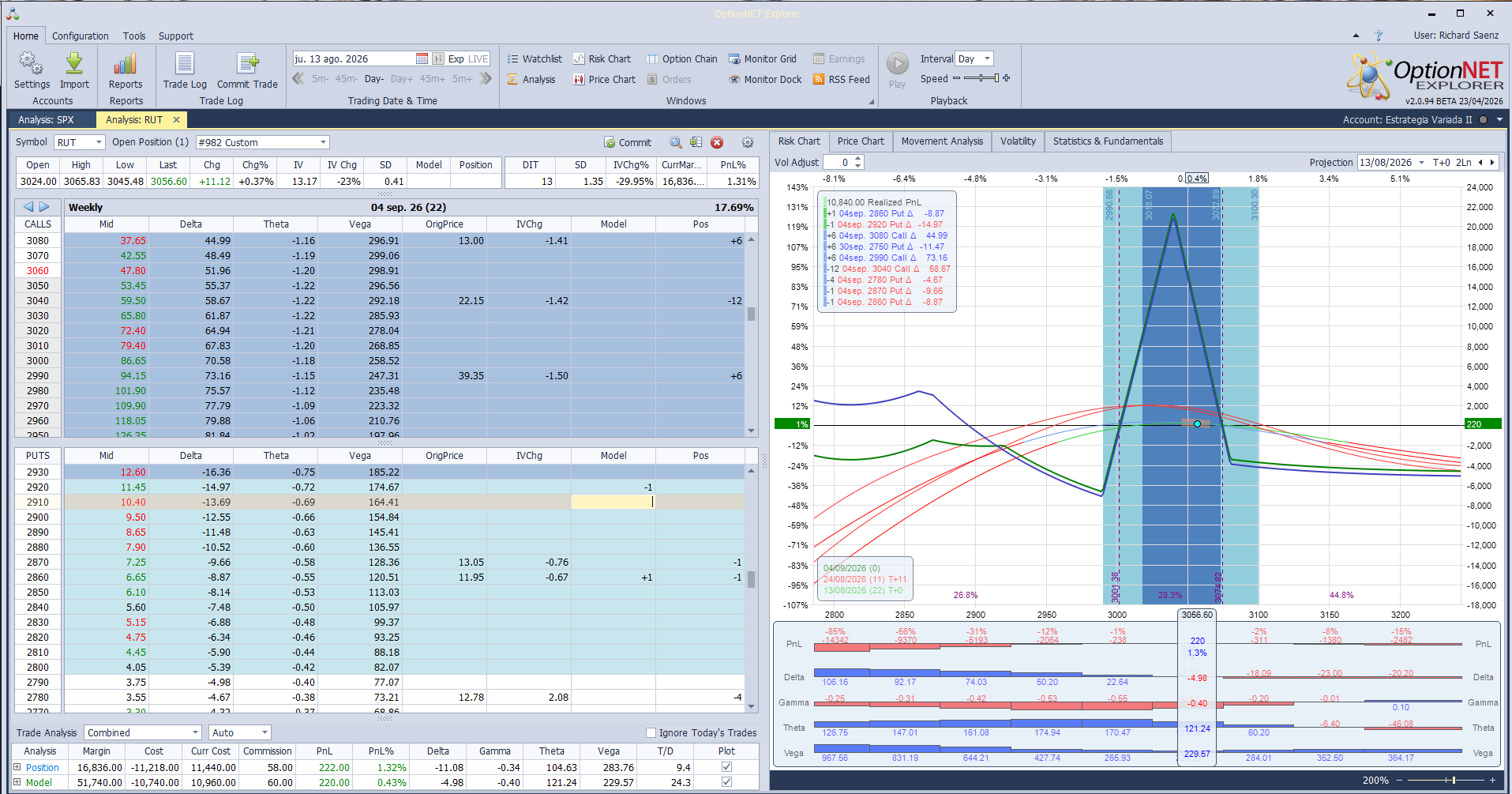Open the Auto dropdown in Trade Analysis

[x=265, y=732]
